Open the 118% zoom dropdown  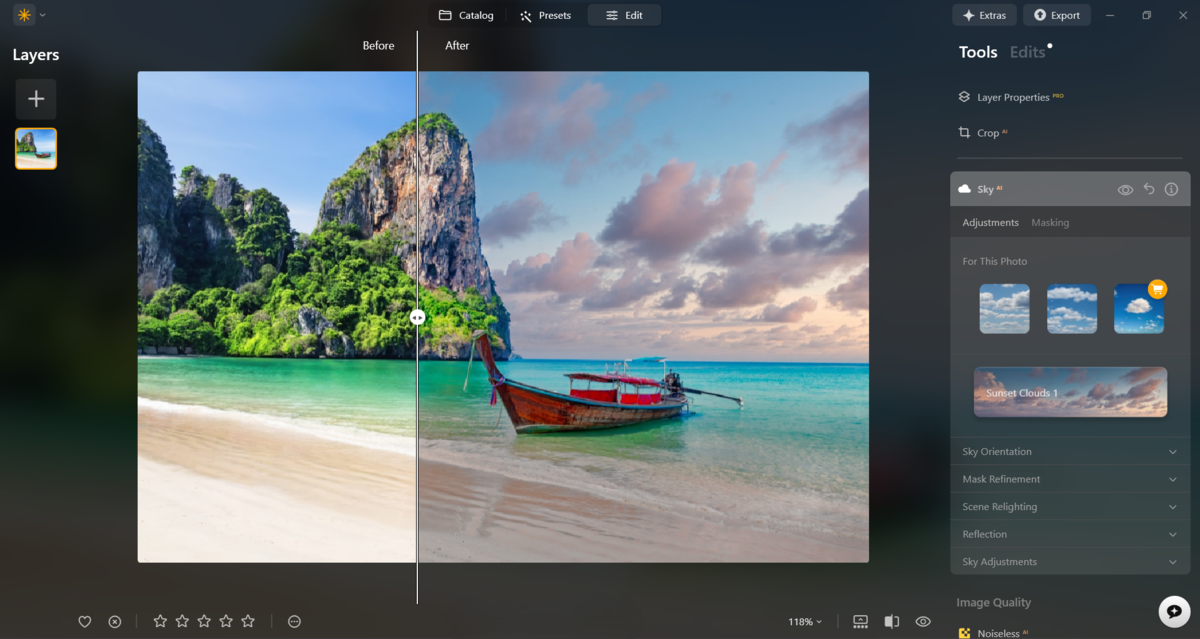pyautogui.click(x=805, y=622)
